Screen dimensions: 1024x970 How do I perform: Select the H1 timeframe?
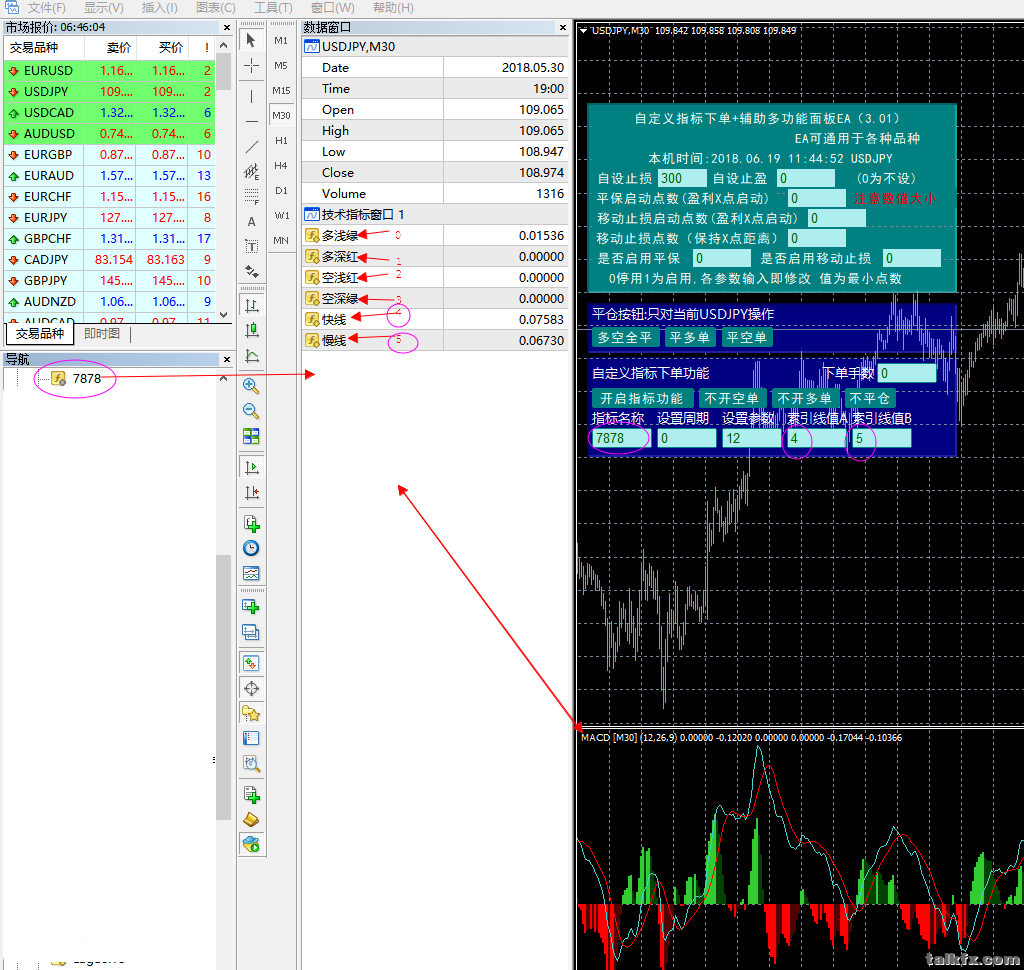(281, 140)
